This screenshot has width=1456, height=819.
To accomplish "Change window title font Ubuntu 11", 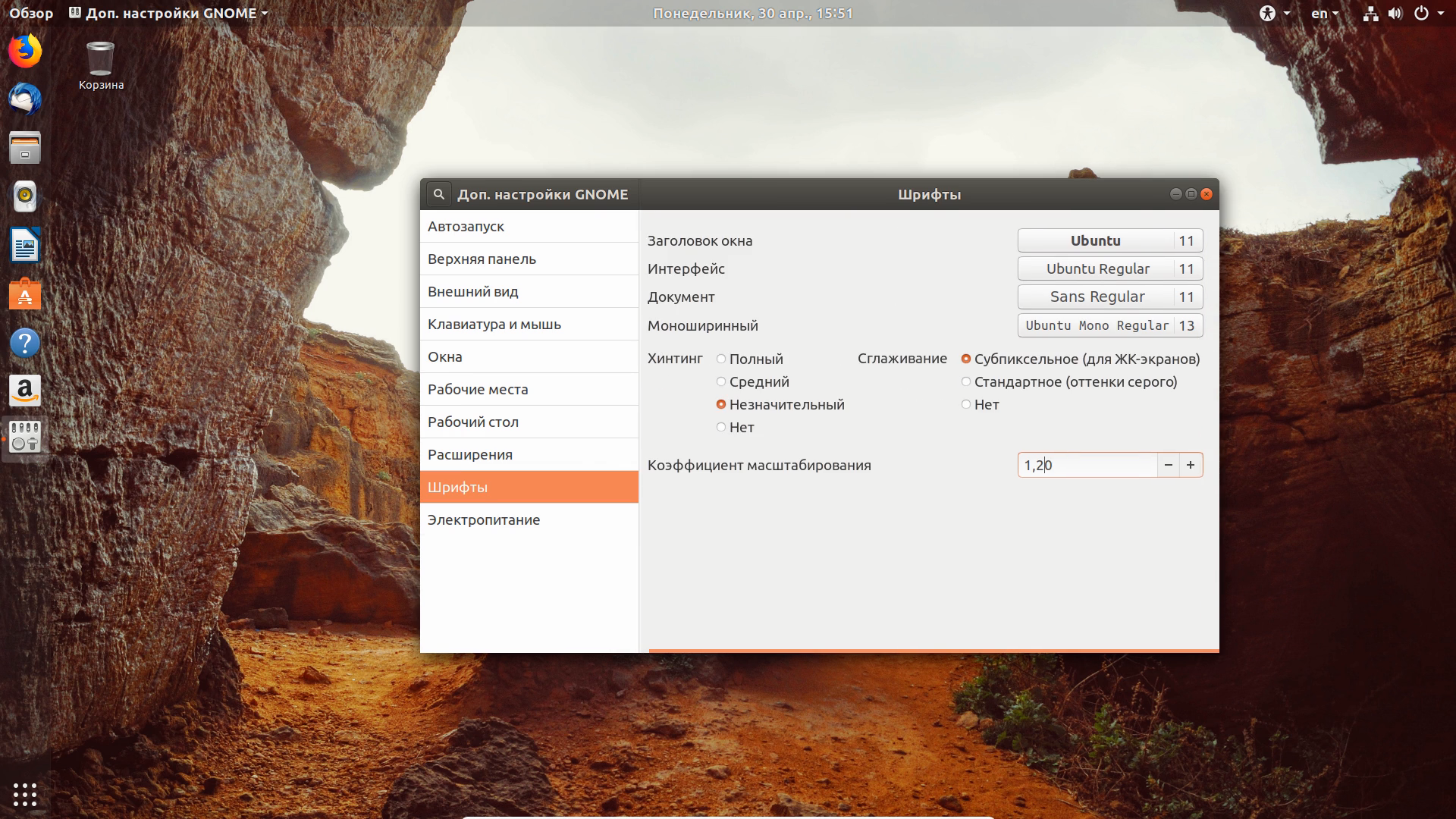I will point(1110,240).
